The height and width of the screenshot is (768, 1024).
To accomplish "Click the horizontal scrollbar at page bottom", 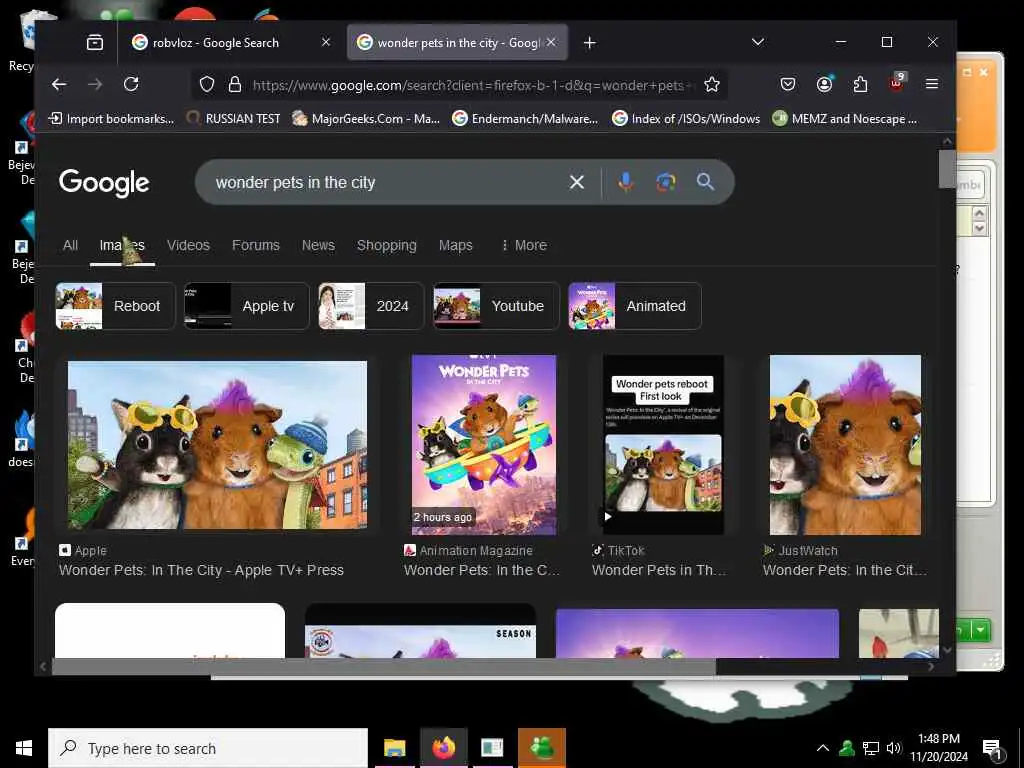I will click(x=383, y=666).
